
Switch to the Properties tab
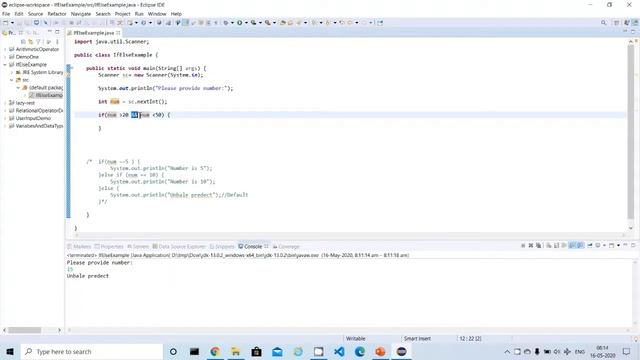109,247
